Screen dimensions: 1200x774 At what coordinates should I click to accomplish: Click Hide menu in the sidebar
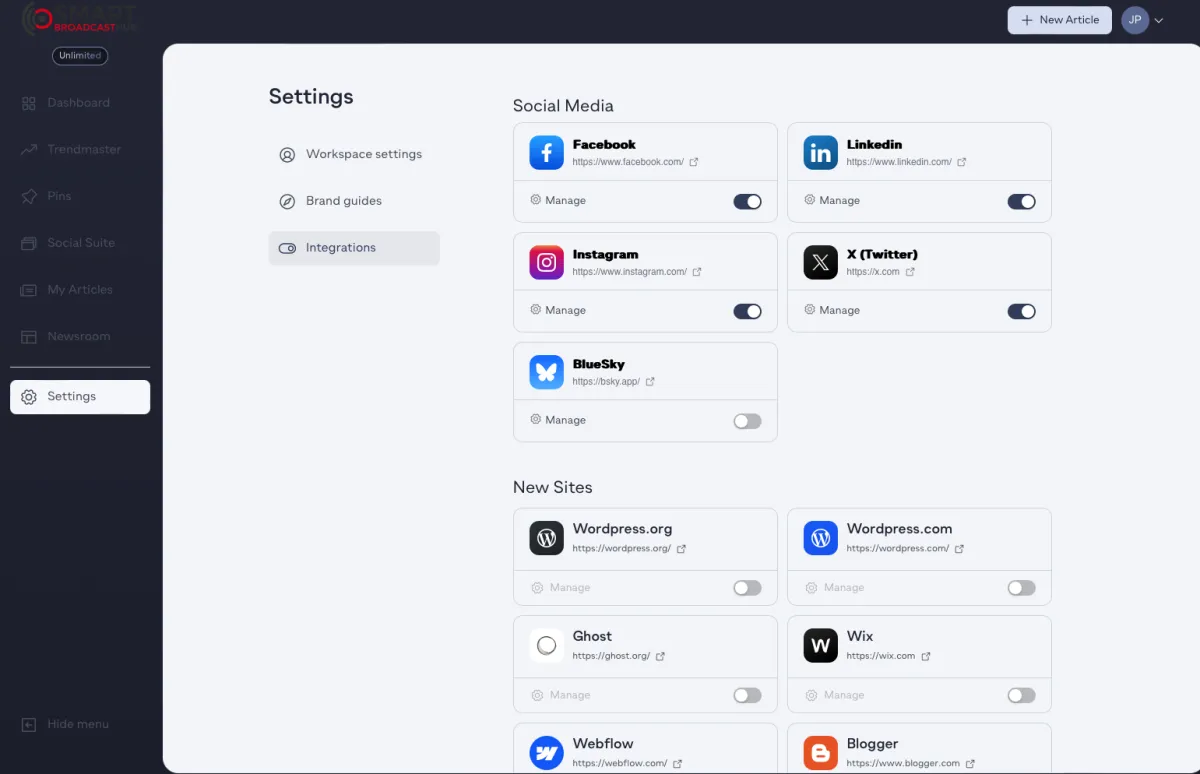point(66,724)
